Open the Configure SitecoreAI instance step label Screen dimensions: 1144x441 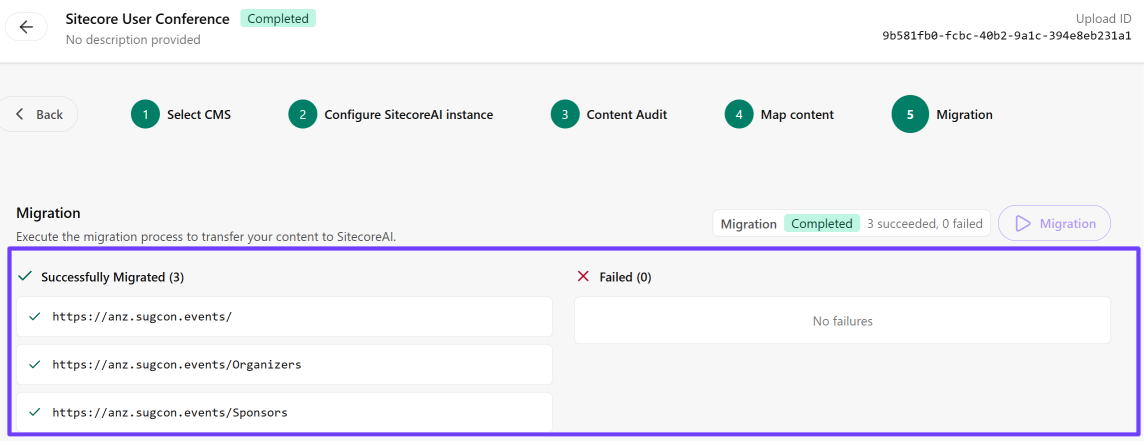pos(409,115)
